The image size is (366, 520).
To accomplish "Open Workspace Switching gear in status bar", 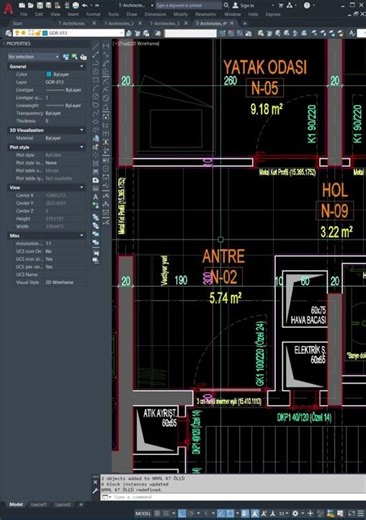I will pyautogui.click(x=295, y=513).
